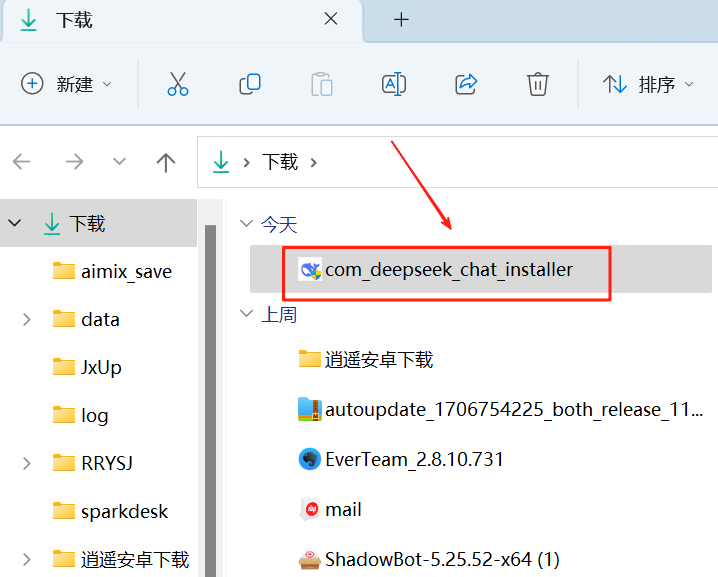
Task: Collapse the 上周 group
Action: click(x=246, y=313)
